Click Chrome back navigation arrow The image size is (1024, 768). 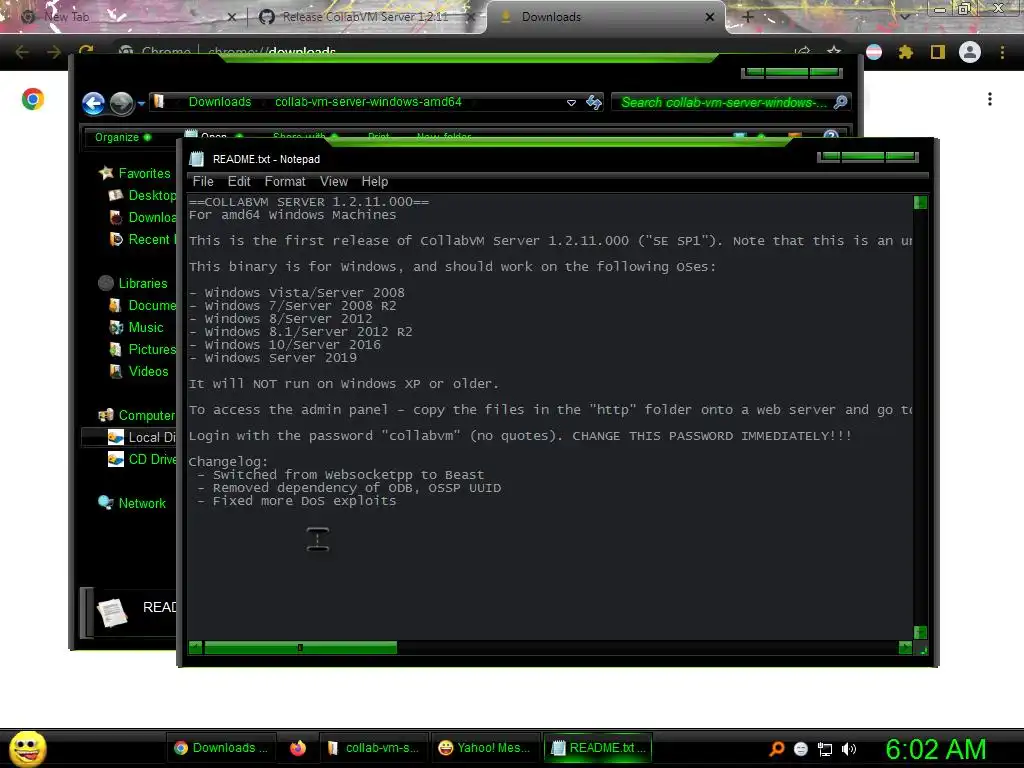point(22,52)
